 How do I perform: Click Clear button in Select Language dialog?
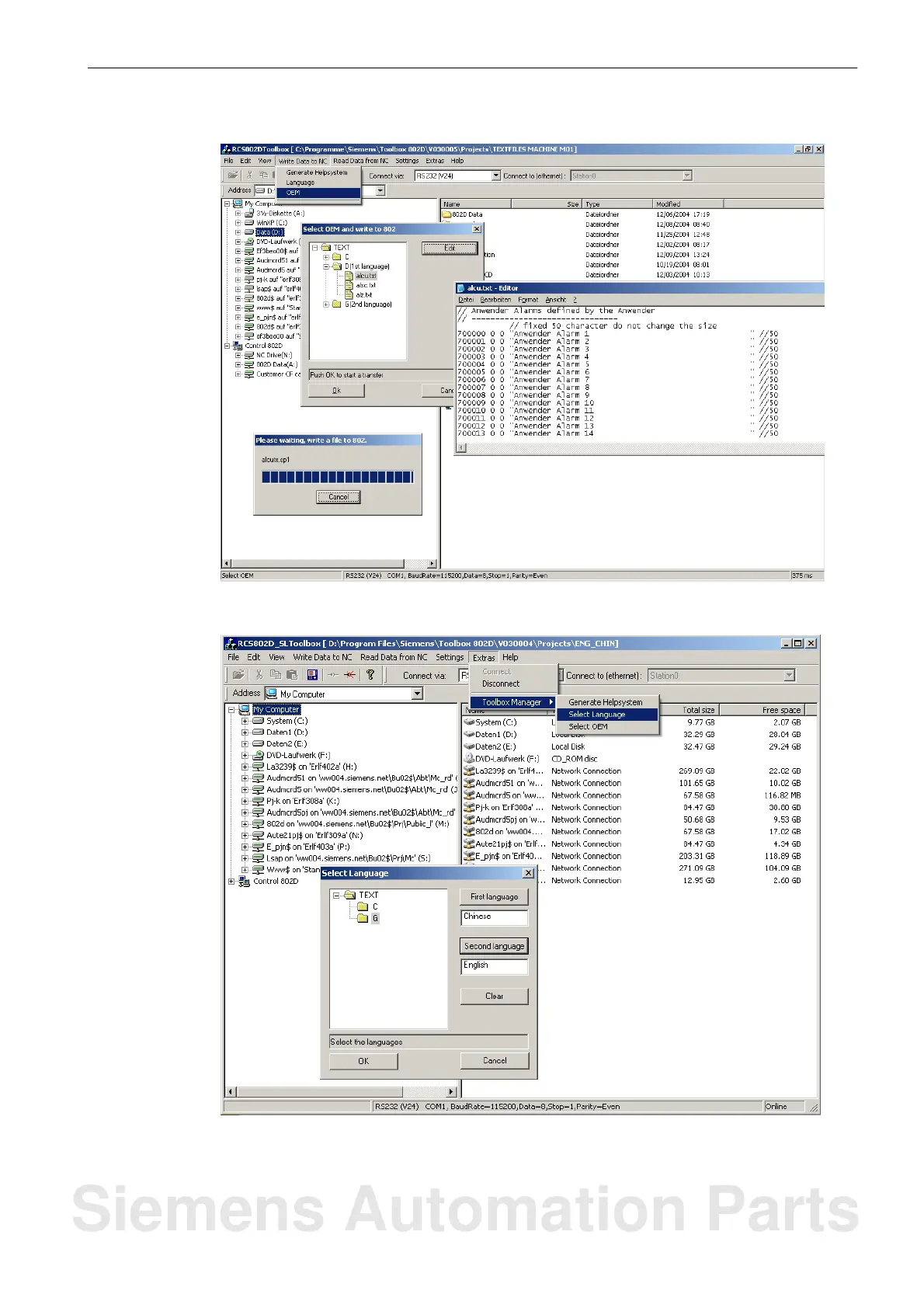tap(494, 996)
